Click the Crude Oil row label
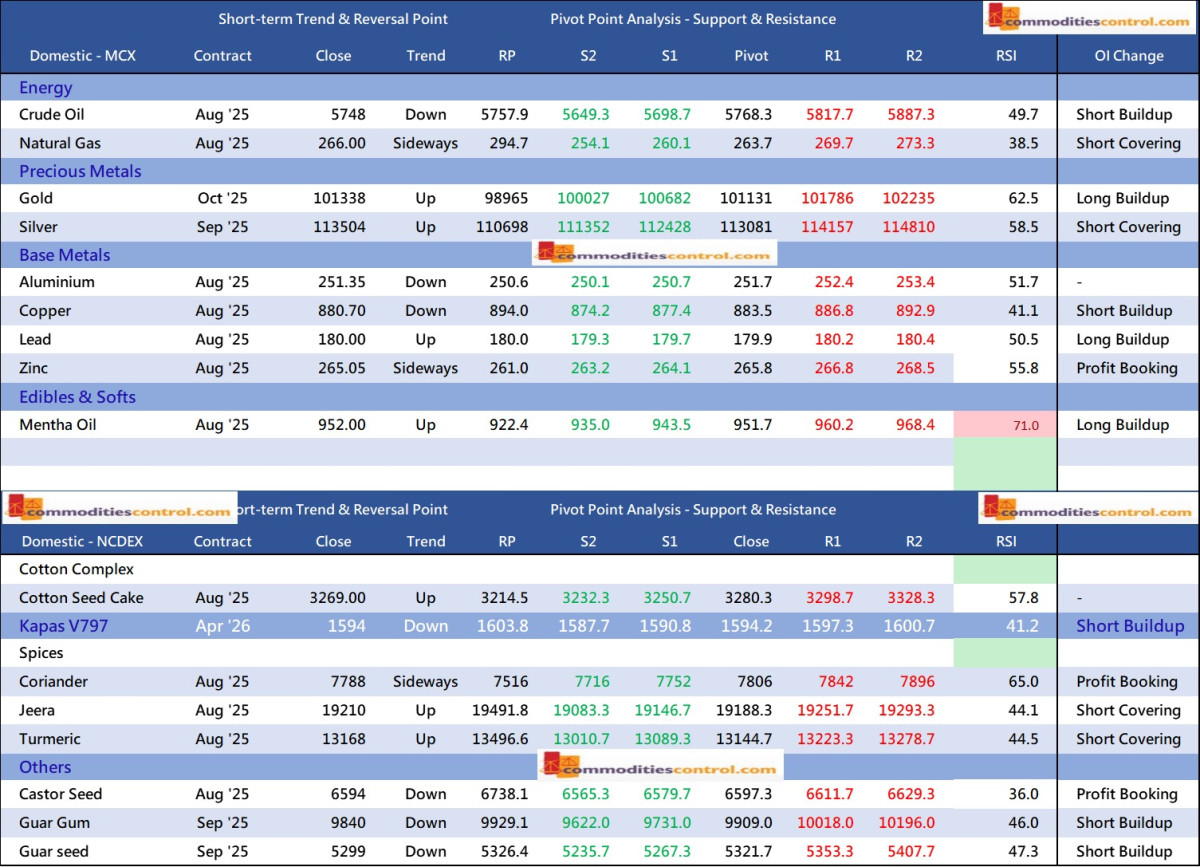The height and width of the screenshot is (867, 1200). coord(51,115)
